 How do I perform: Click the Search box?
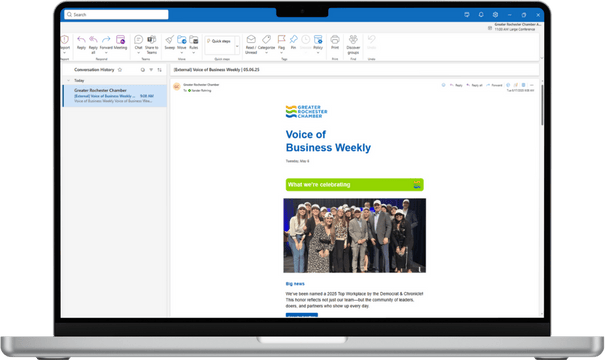[116, 15]
